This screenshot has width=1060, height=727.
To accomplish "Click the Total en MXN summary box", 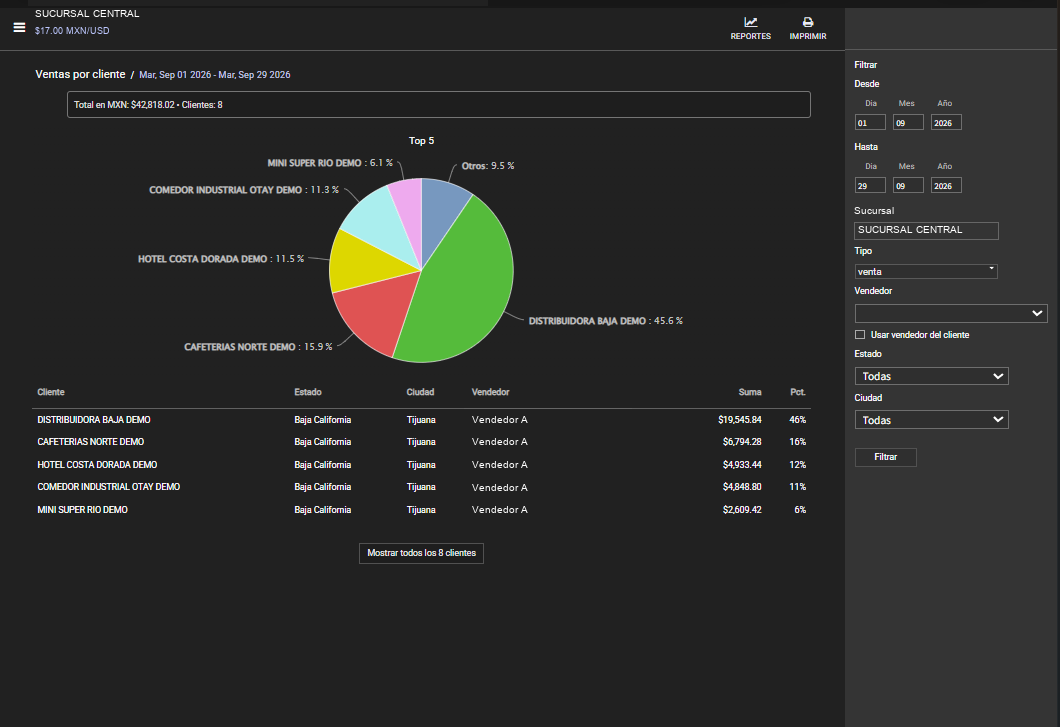I will tap(439, 105).
